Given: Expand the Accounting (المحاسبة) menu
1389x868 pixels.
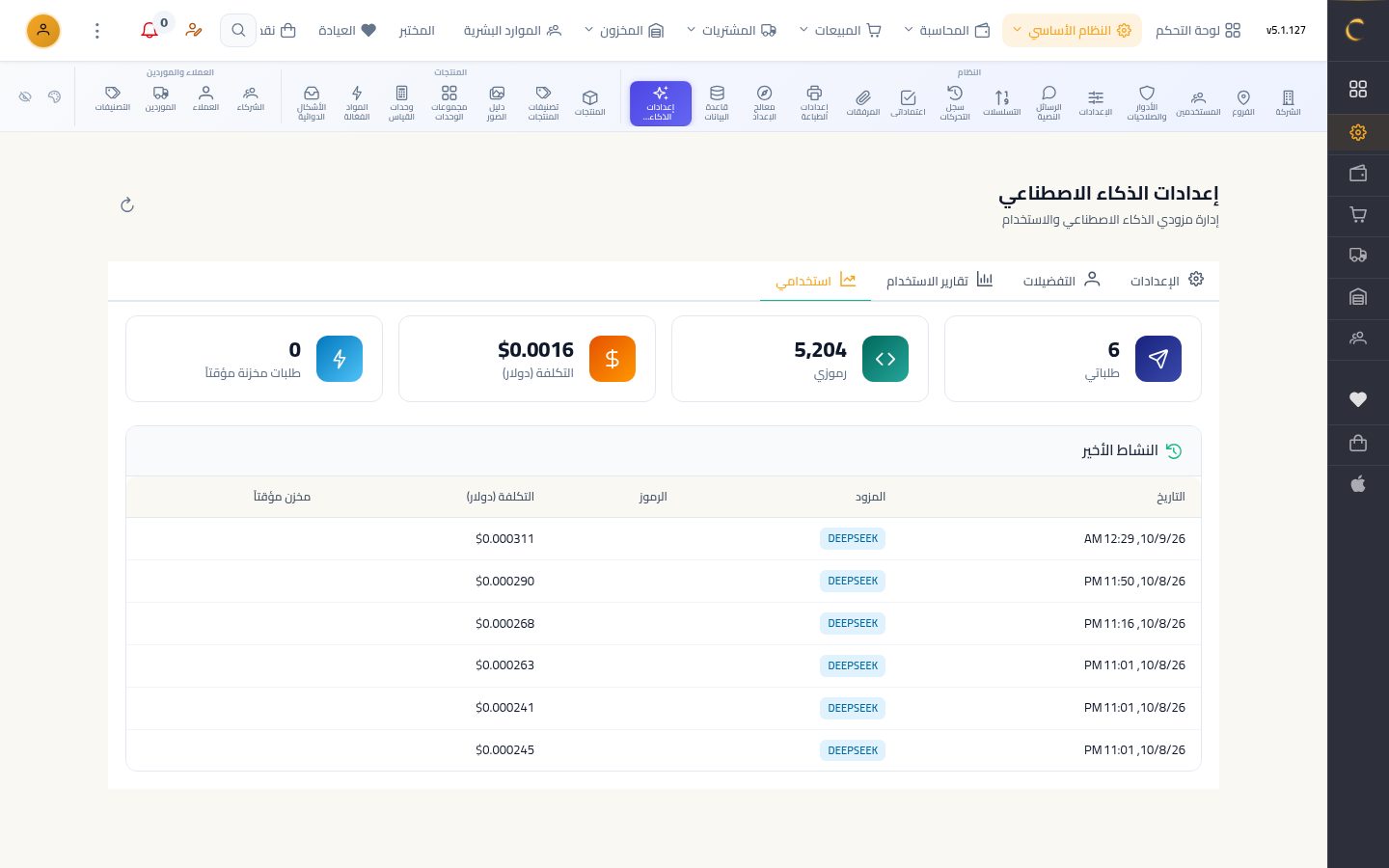Looking at the screenshot, I should point(947,31).
